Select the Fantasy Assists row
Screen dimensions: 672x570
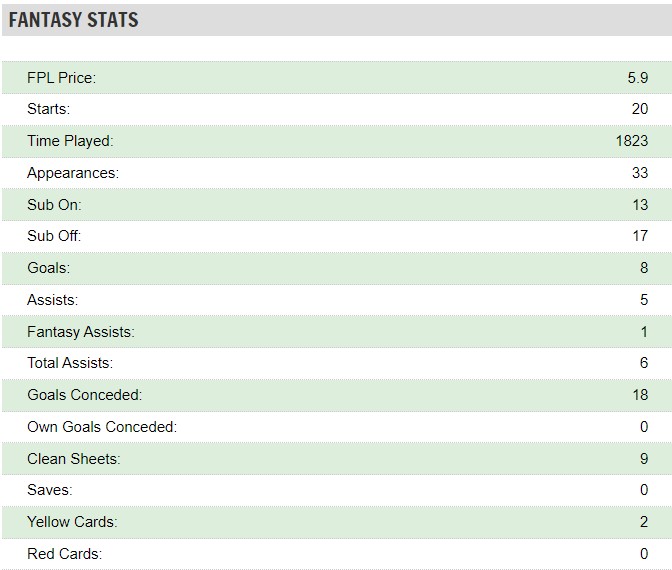337,331
